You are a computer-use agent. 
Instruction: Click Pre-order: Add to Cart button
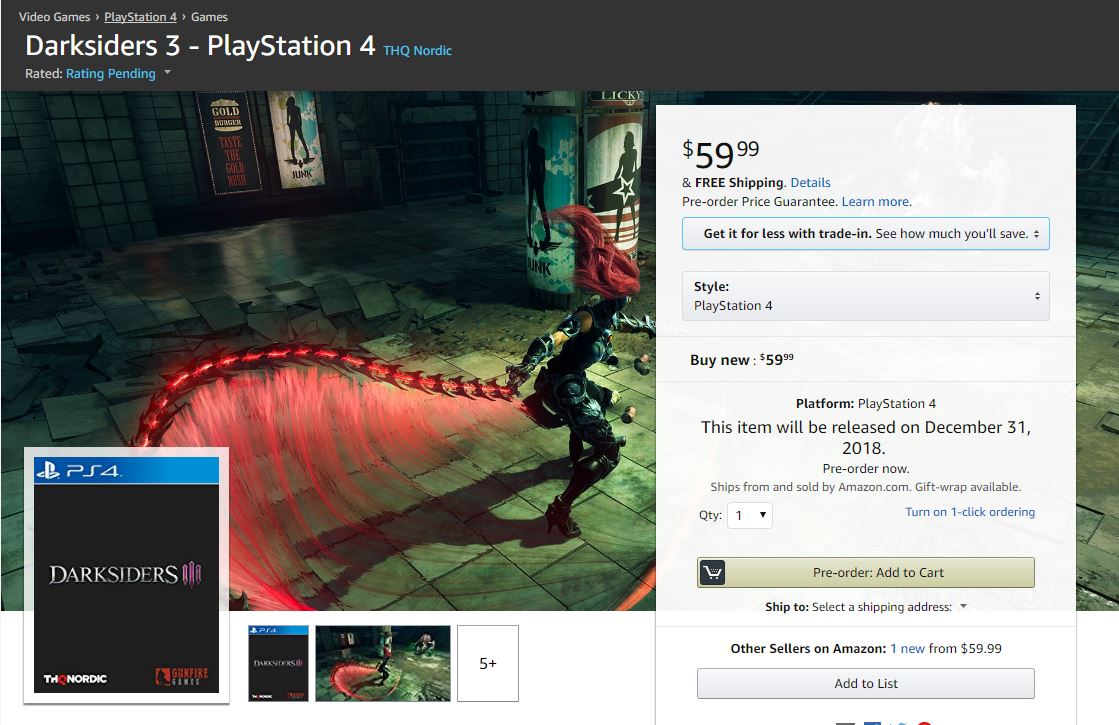coord(877,573)
